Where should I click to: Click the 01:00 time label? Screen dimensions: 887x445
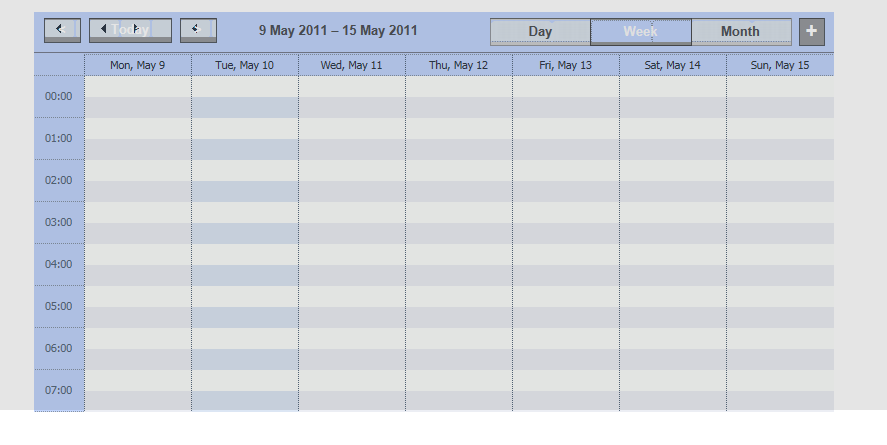59,139
